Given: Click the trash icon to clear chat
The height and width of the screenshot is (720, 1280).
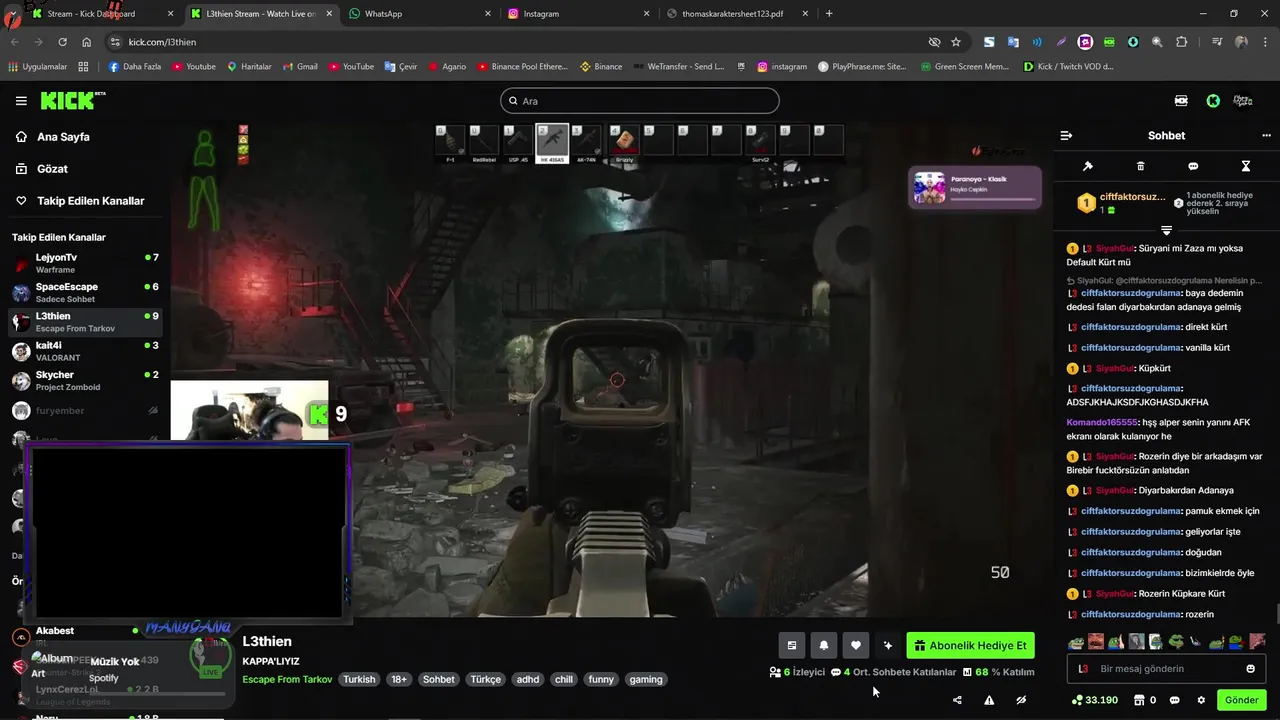Looking at the screenshot, I should tap(1141, 166).
